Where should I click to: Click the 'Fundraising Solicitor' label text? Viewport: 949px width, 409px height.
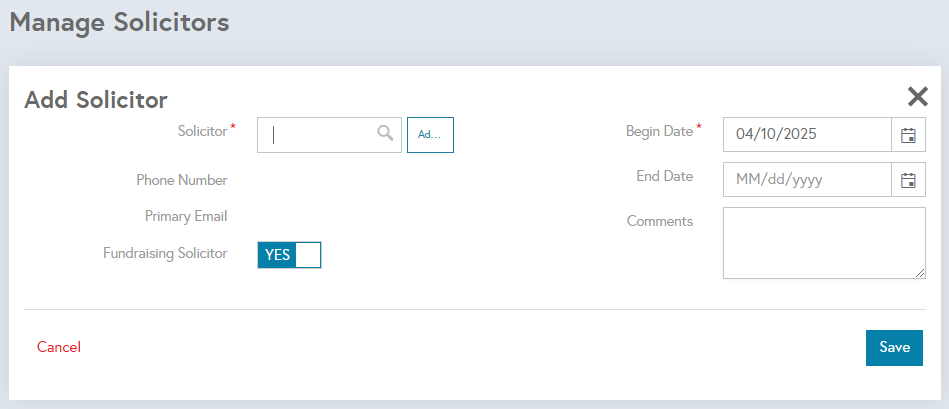click(165, 254)
